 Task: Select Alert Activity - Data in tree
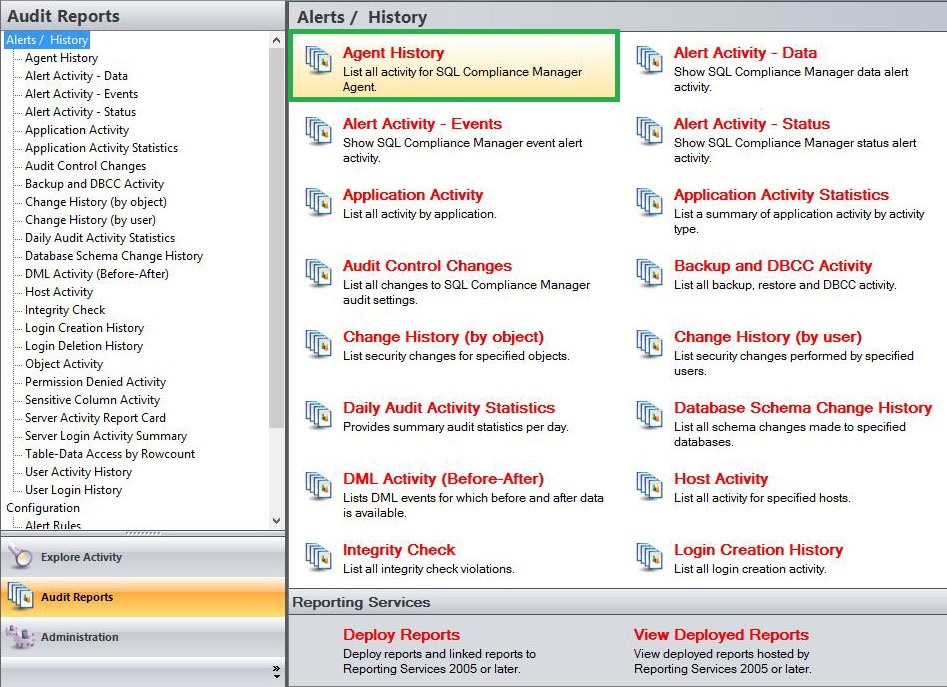76,76
